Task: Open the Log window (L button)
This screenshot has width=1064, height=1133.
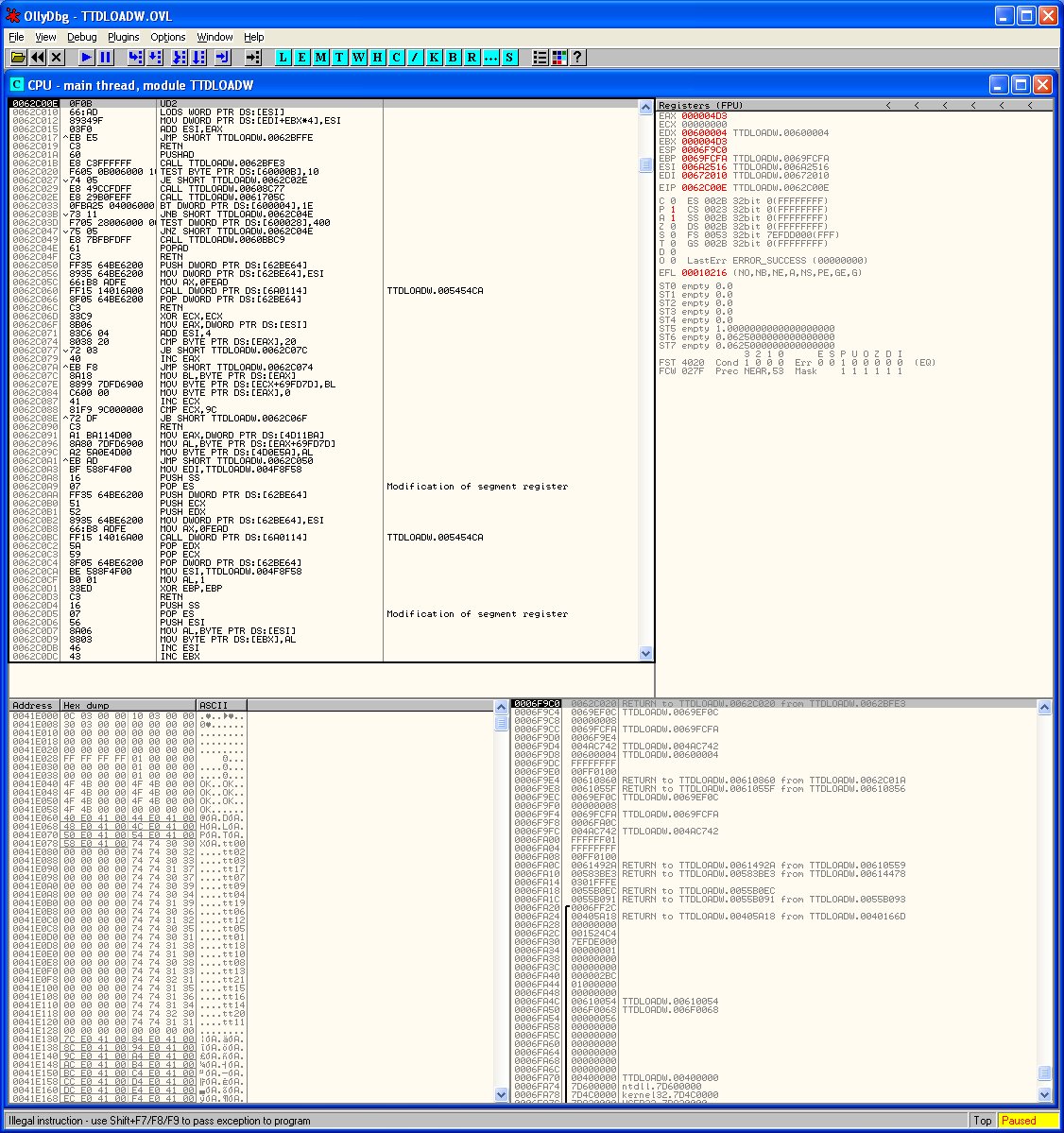Action: click(x=283, y=57)
